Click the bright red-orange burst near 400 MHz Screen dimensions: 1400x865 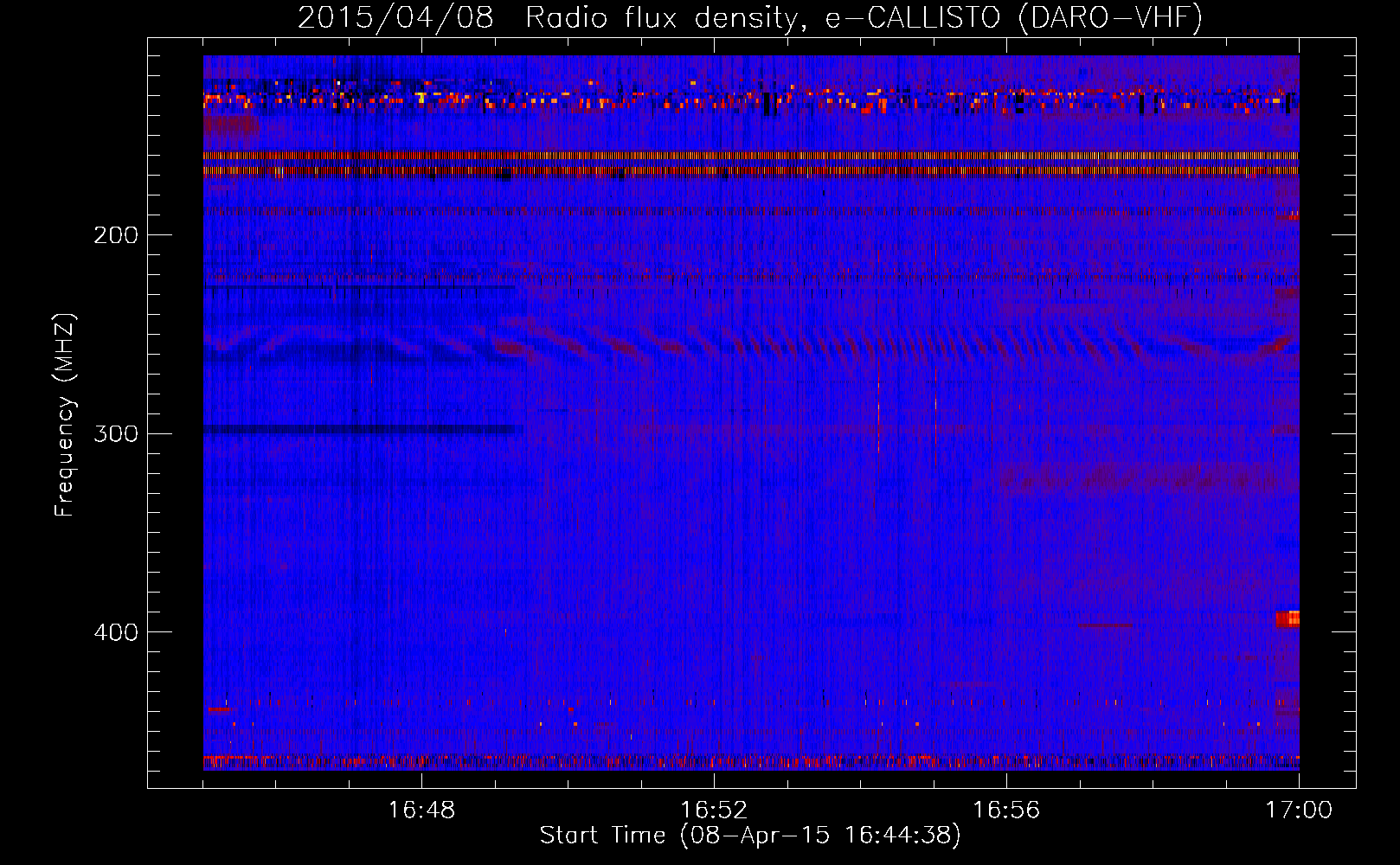coord(1288,618)
